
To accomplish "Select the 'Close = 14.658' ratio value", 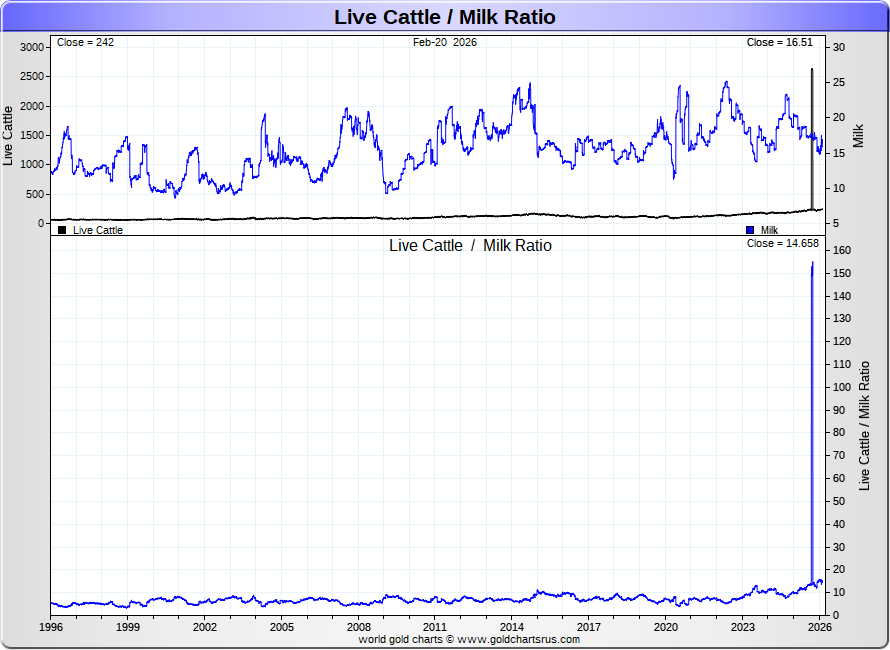I will click(x=782, y=244).
